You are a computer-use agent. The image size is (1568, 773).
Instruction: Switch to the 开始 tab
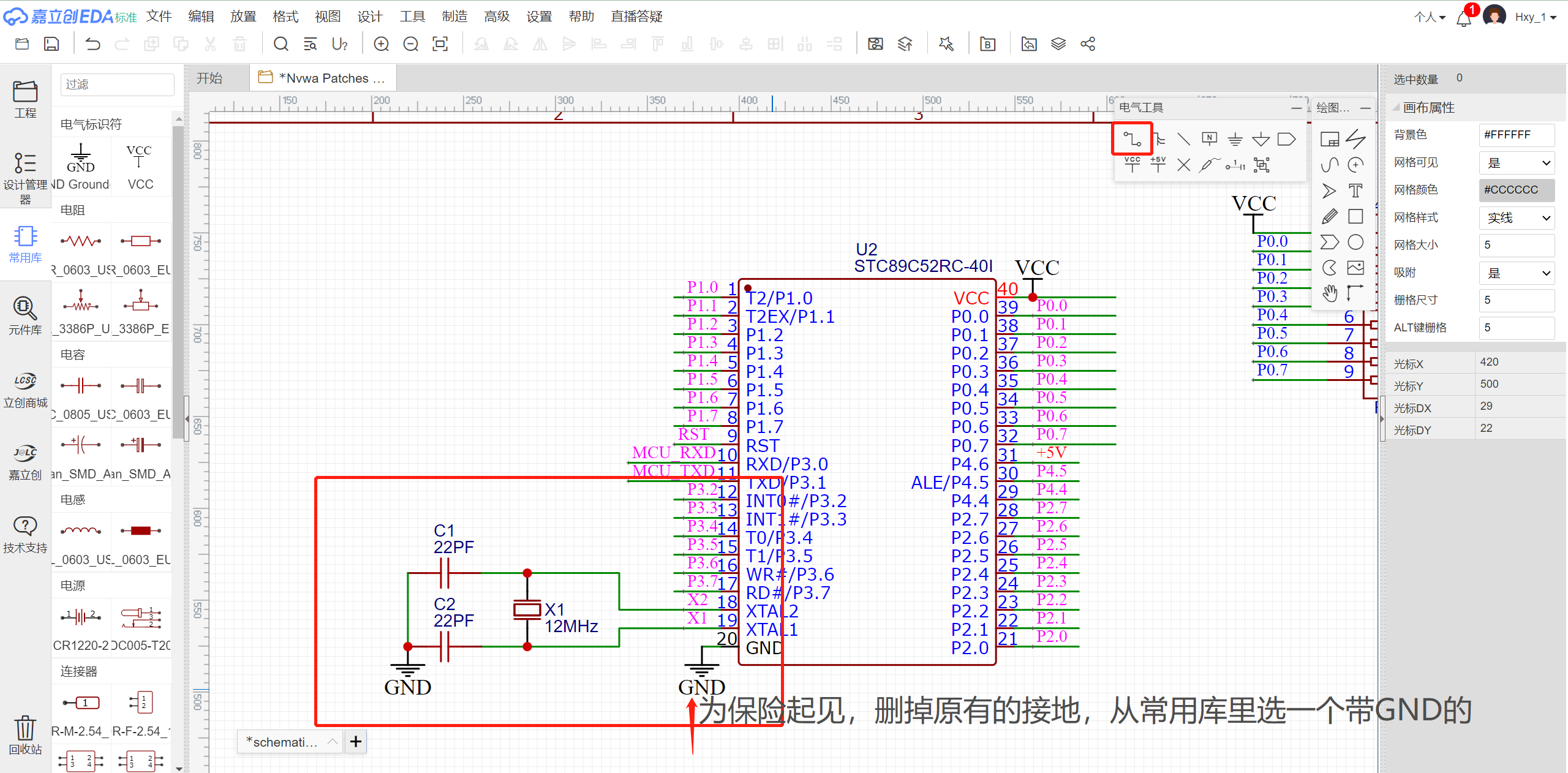coord(210,78)
